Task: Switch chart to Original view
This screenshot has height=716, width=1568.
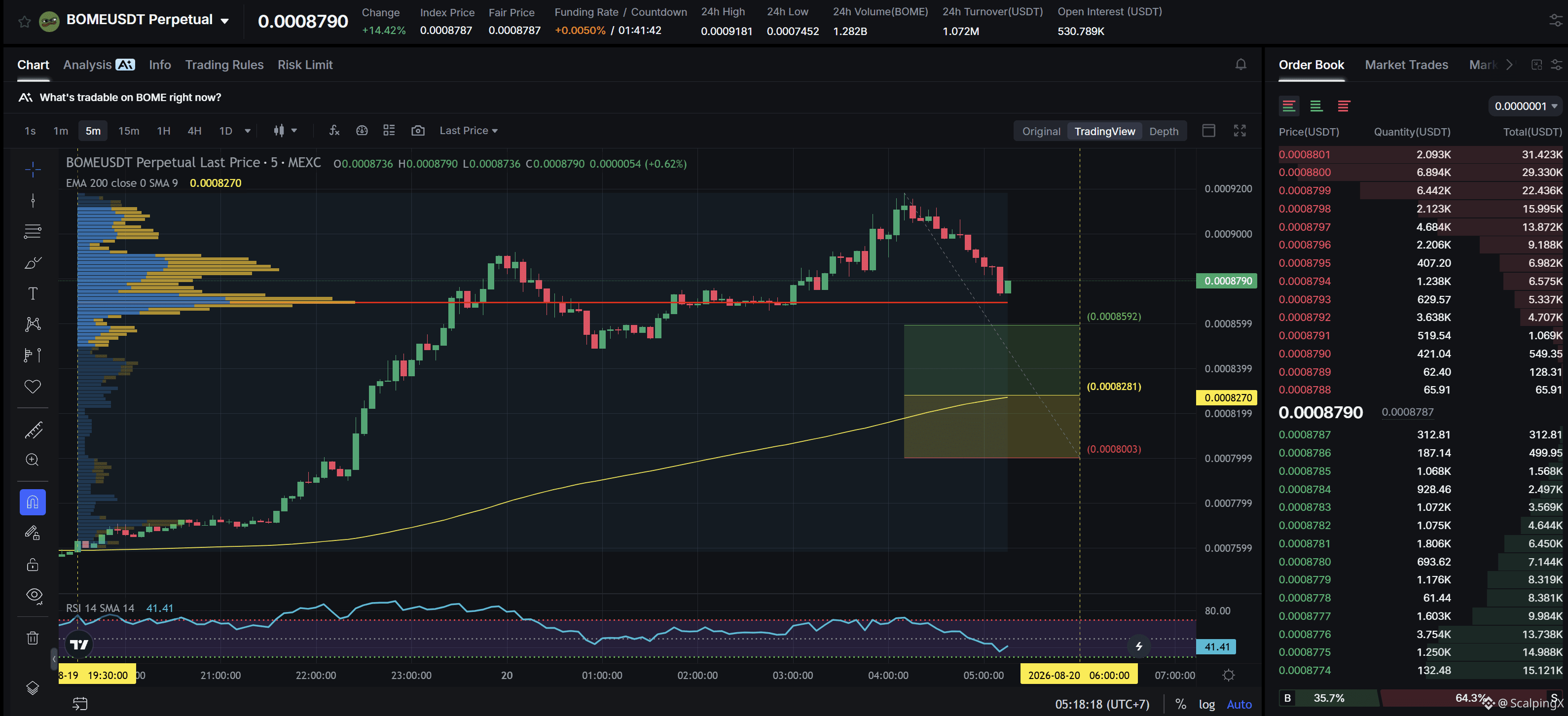Action: pyautogui.click(x=1041, y=131)
